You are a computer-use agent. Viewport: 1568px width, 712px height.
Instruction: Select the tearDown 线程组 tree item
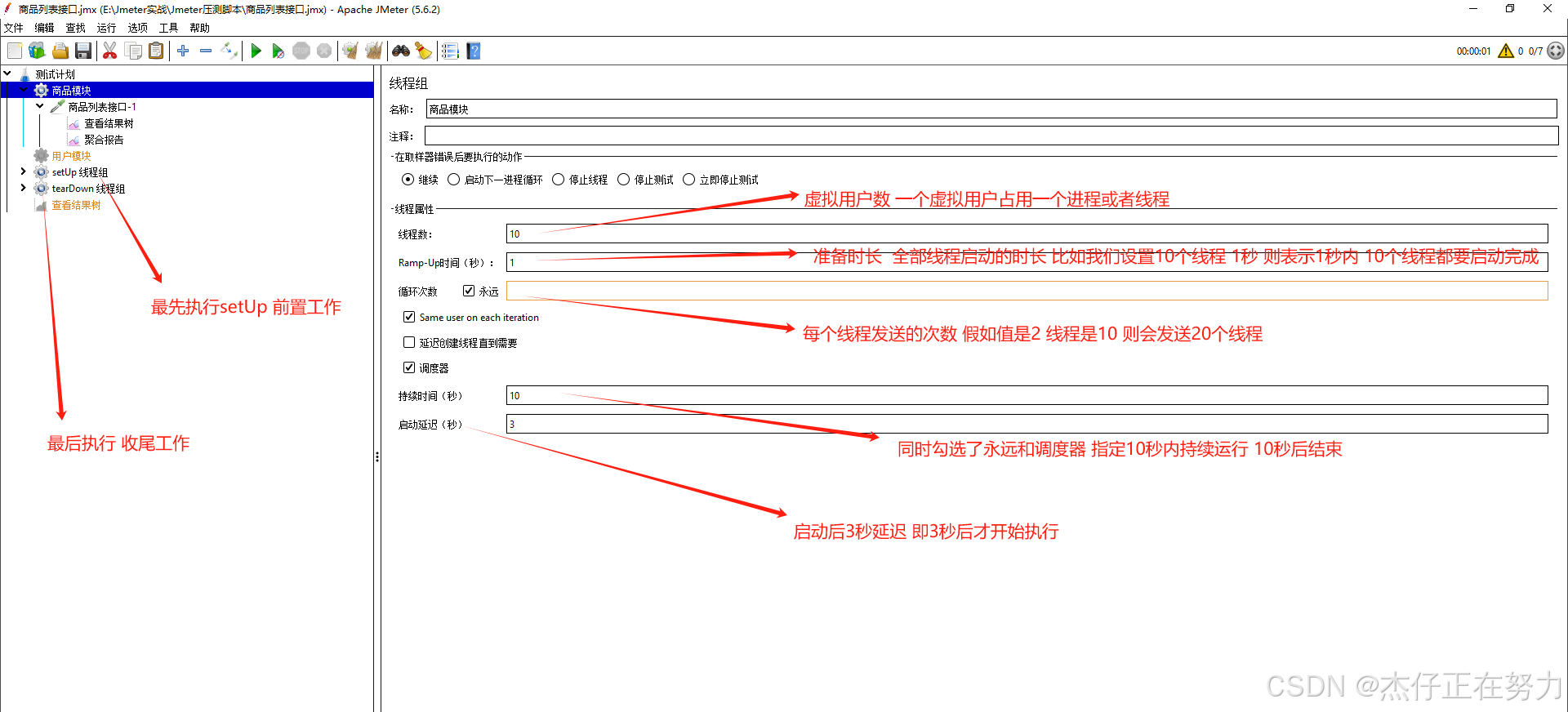click(88, 189)
